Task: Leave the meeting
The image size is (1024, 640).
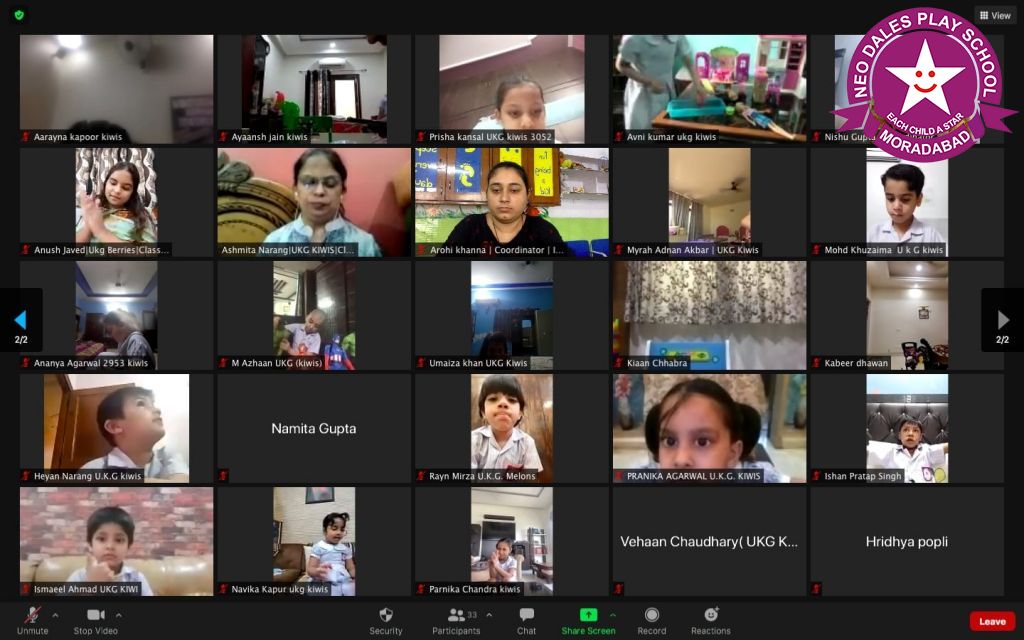Action: (x=992, y=621)
